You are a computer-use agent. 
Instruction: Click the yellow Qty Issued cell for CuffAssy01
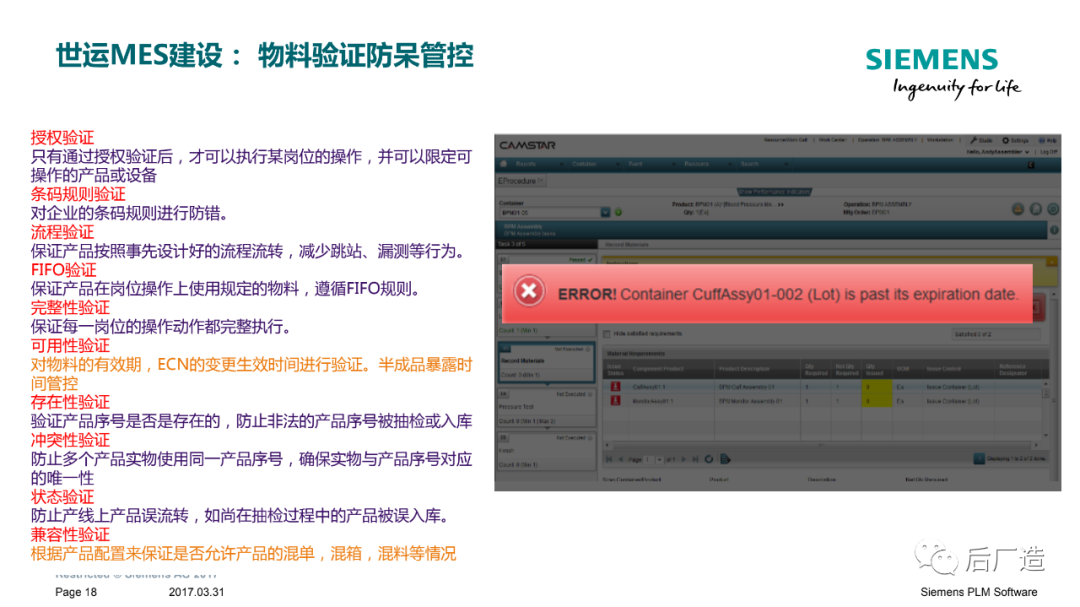coord(873,384)
